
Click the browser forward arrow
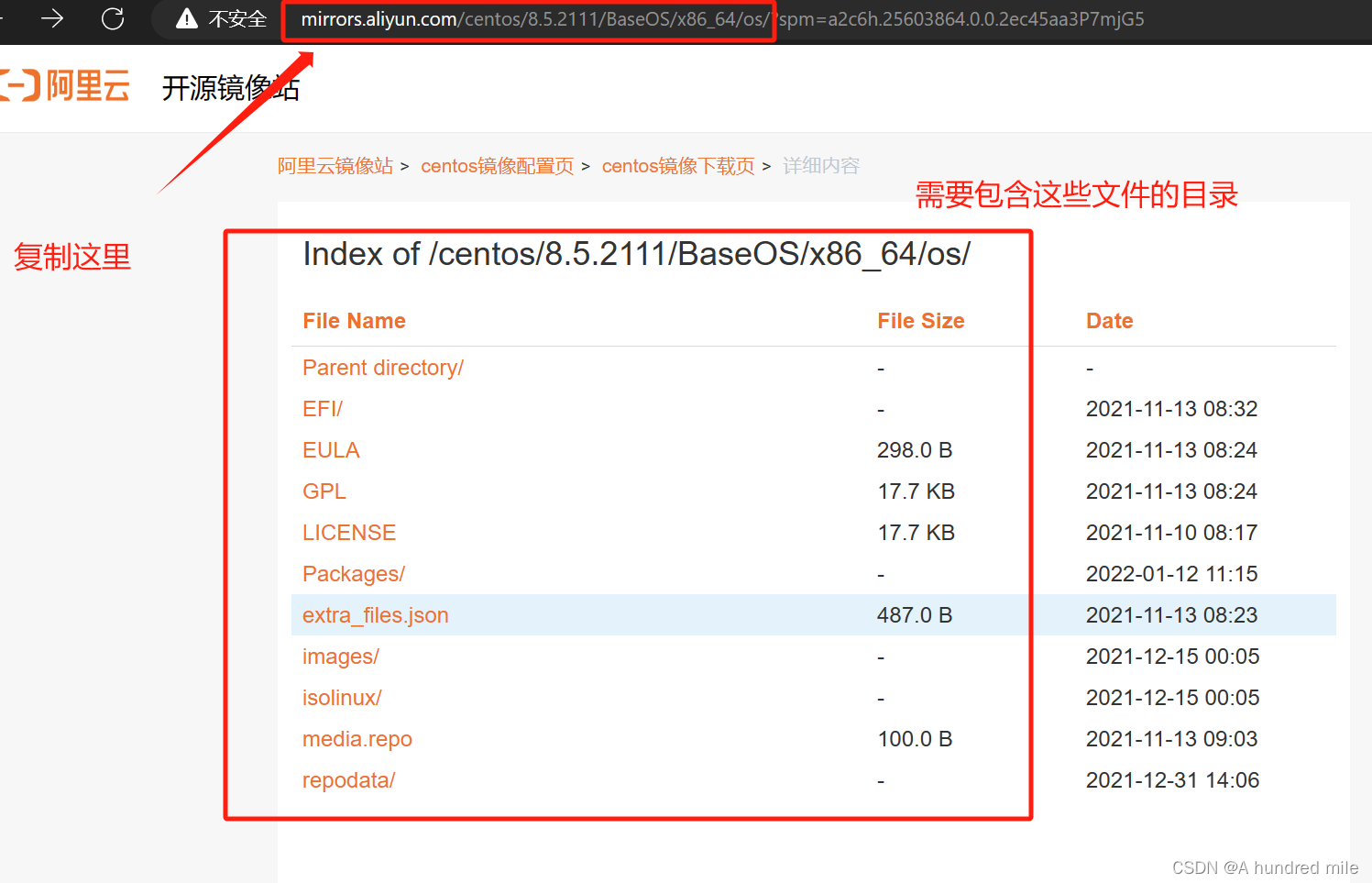coord(52,18)
